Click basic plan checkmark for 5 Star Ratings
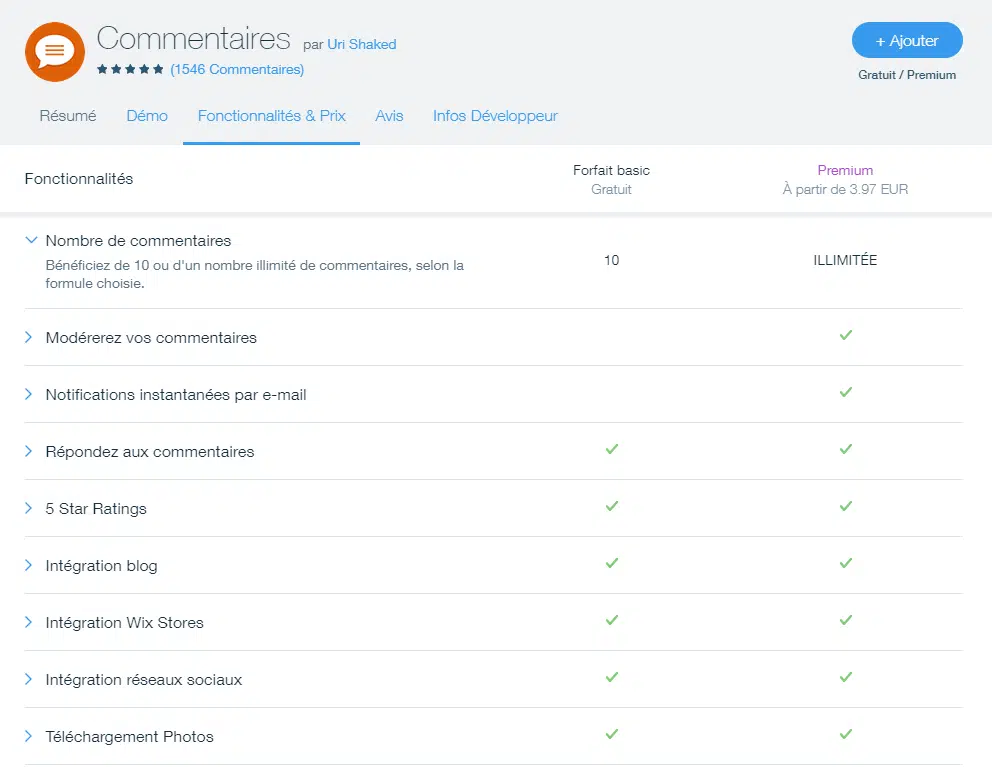Screen dimensions: 992x767 (x=612, y=506)
